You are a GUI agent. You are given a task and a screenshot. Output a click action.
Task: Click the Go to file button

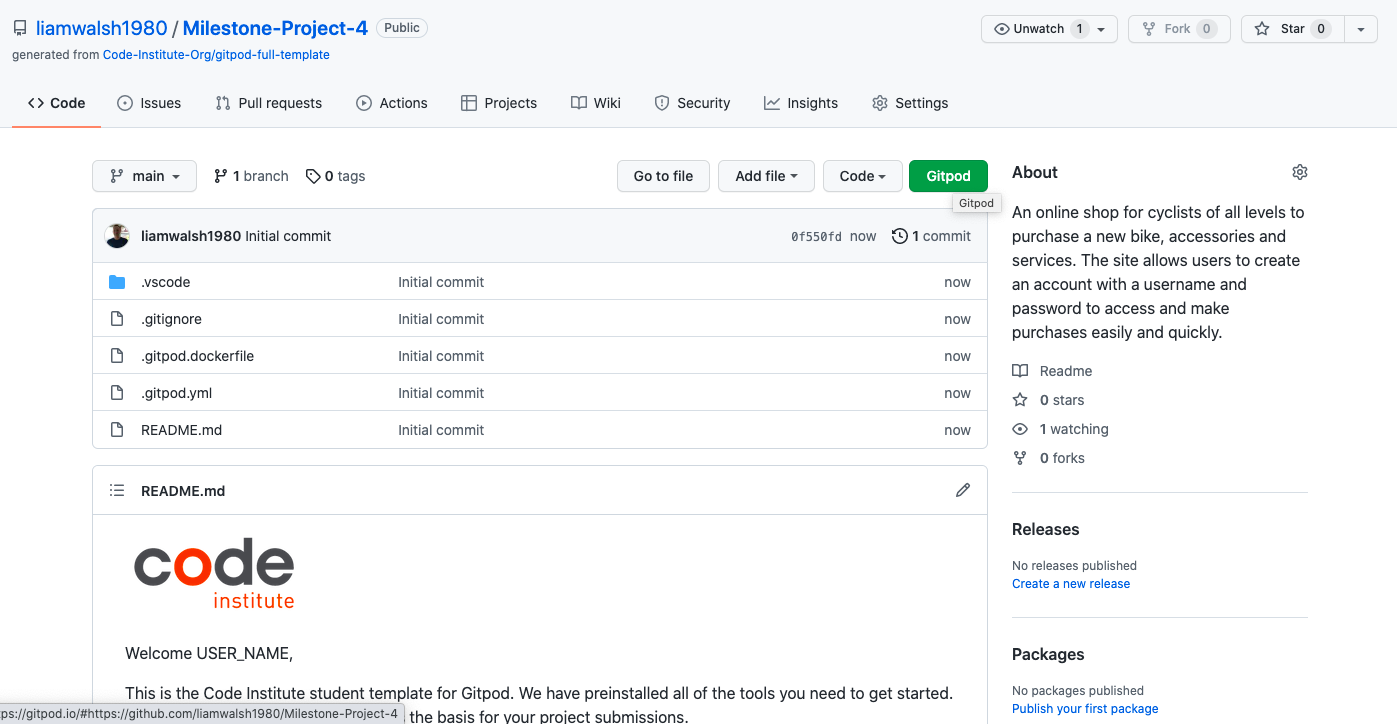(x=663, y=176)
